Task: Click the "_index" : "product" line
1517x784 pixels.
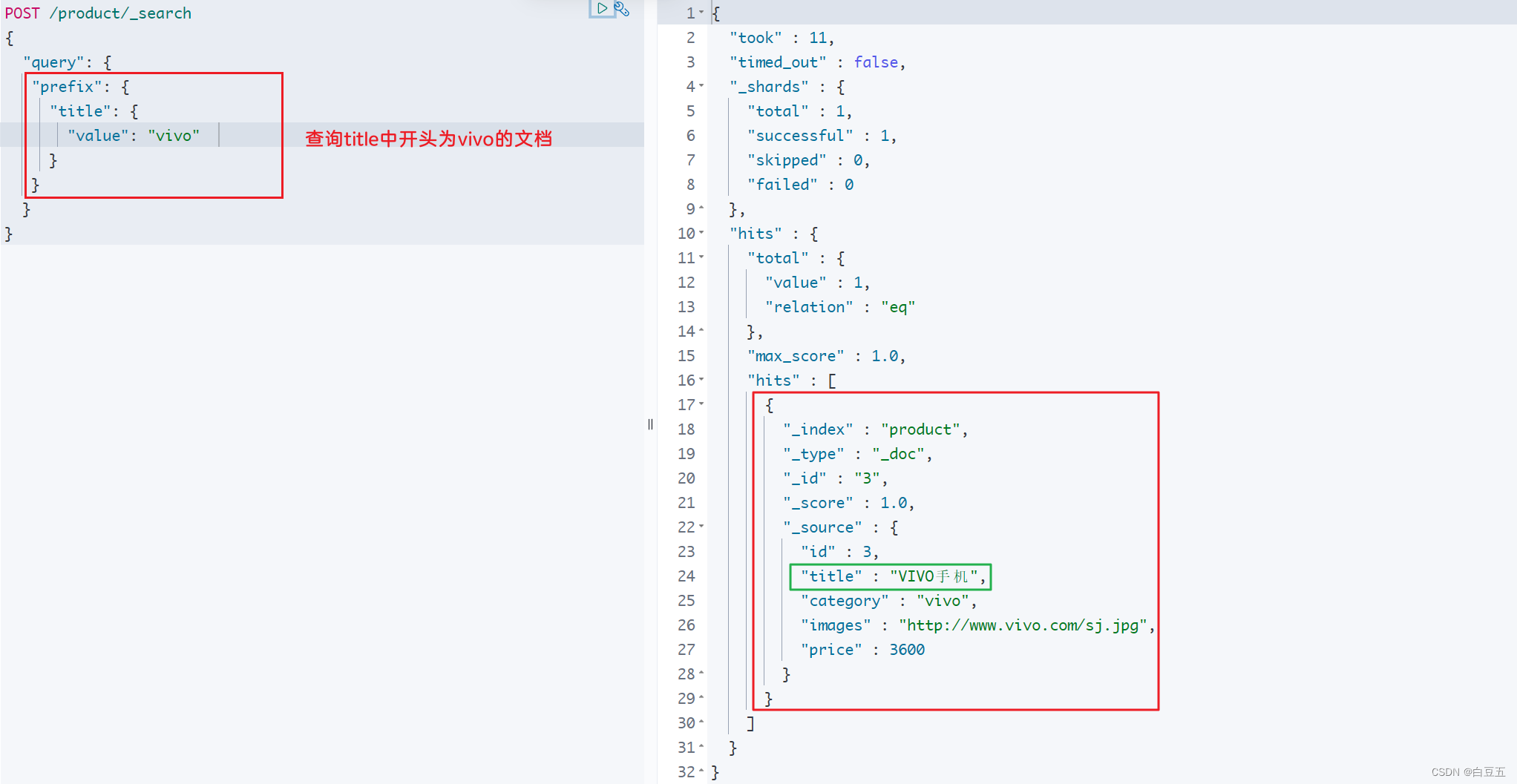Action: (876, 429)
